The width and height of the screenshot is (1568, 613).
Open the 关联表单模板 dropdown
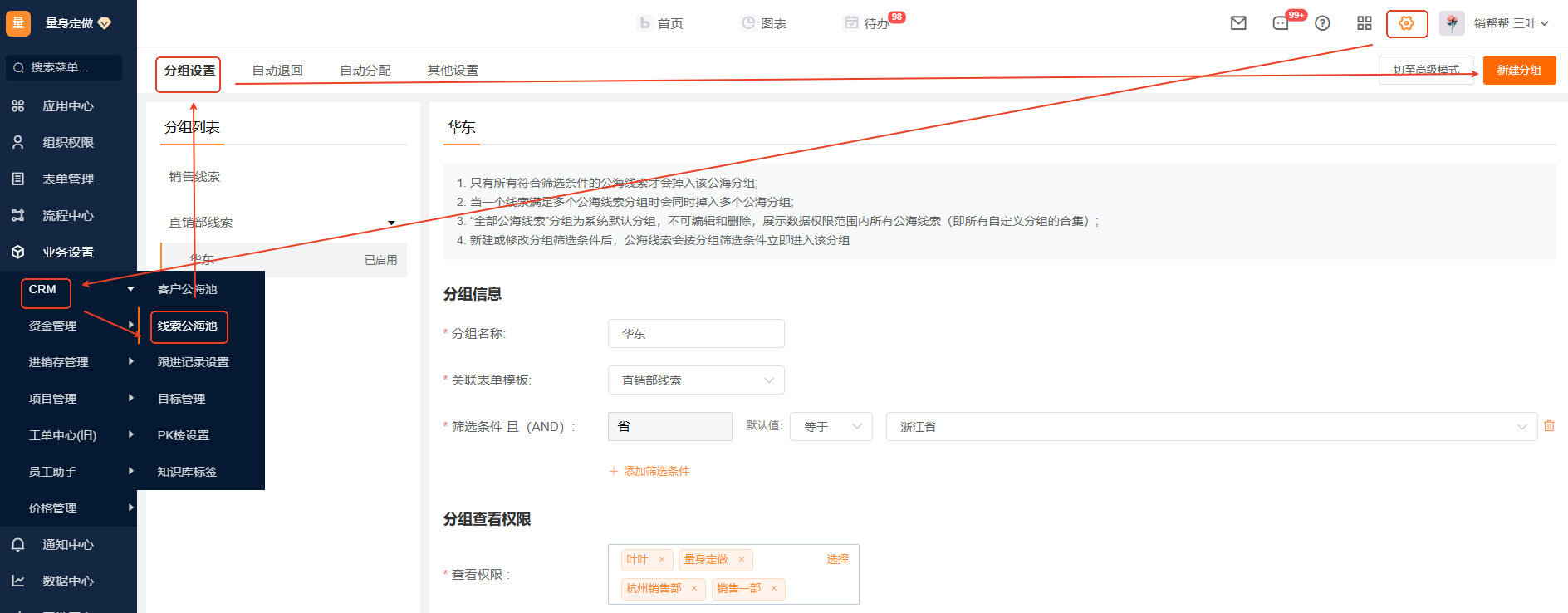[696, 380]
